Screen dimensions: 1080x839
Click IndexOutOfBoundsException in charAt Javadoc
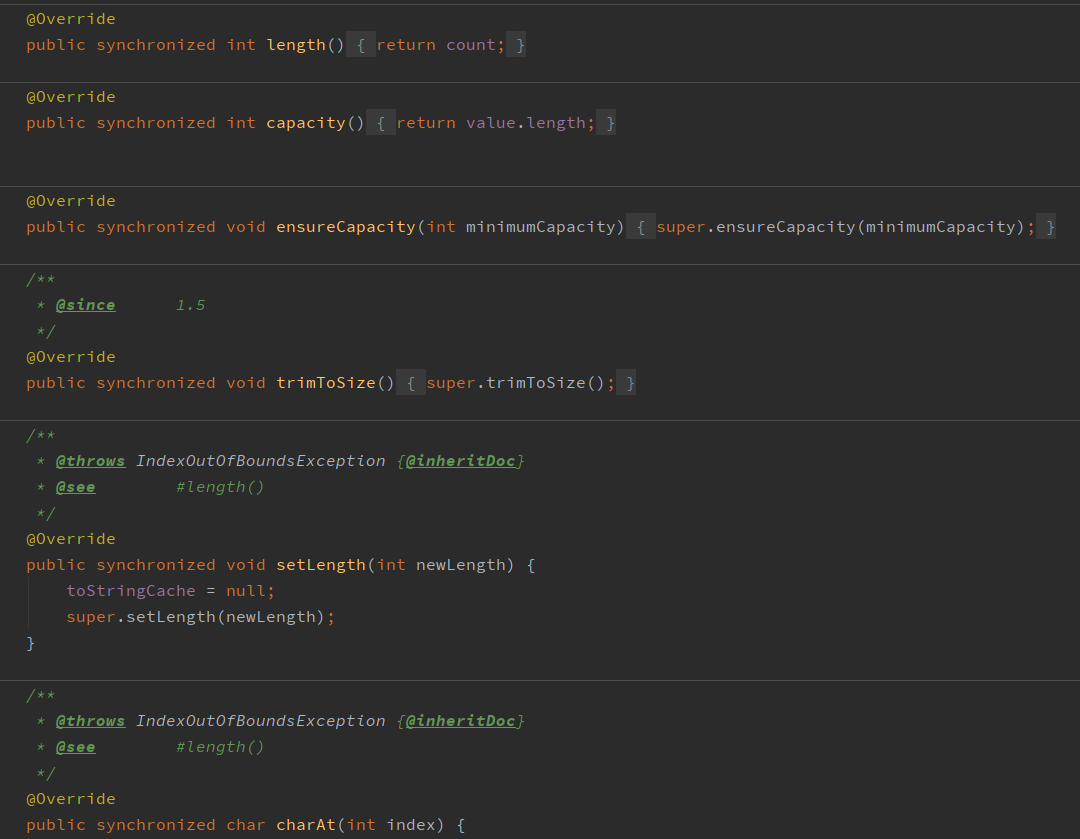[x=260, y=721]
